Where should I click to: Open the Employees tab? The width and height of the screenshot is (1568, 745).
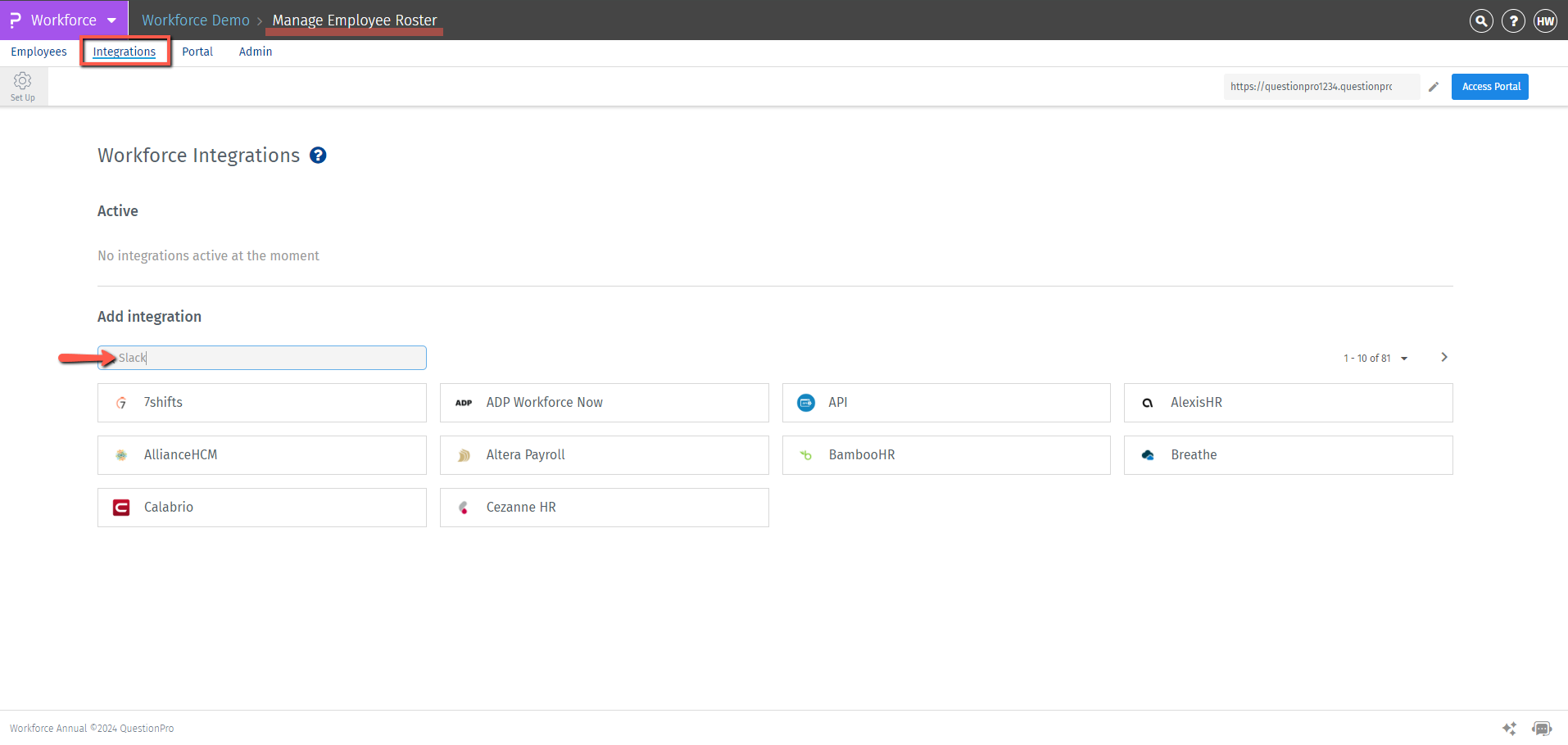click(x=39, y=52)
